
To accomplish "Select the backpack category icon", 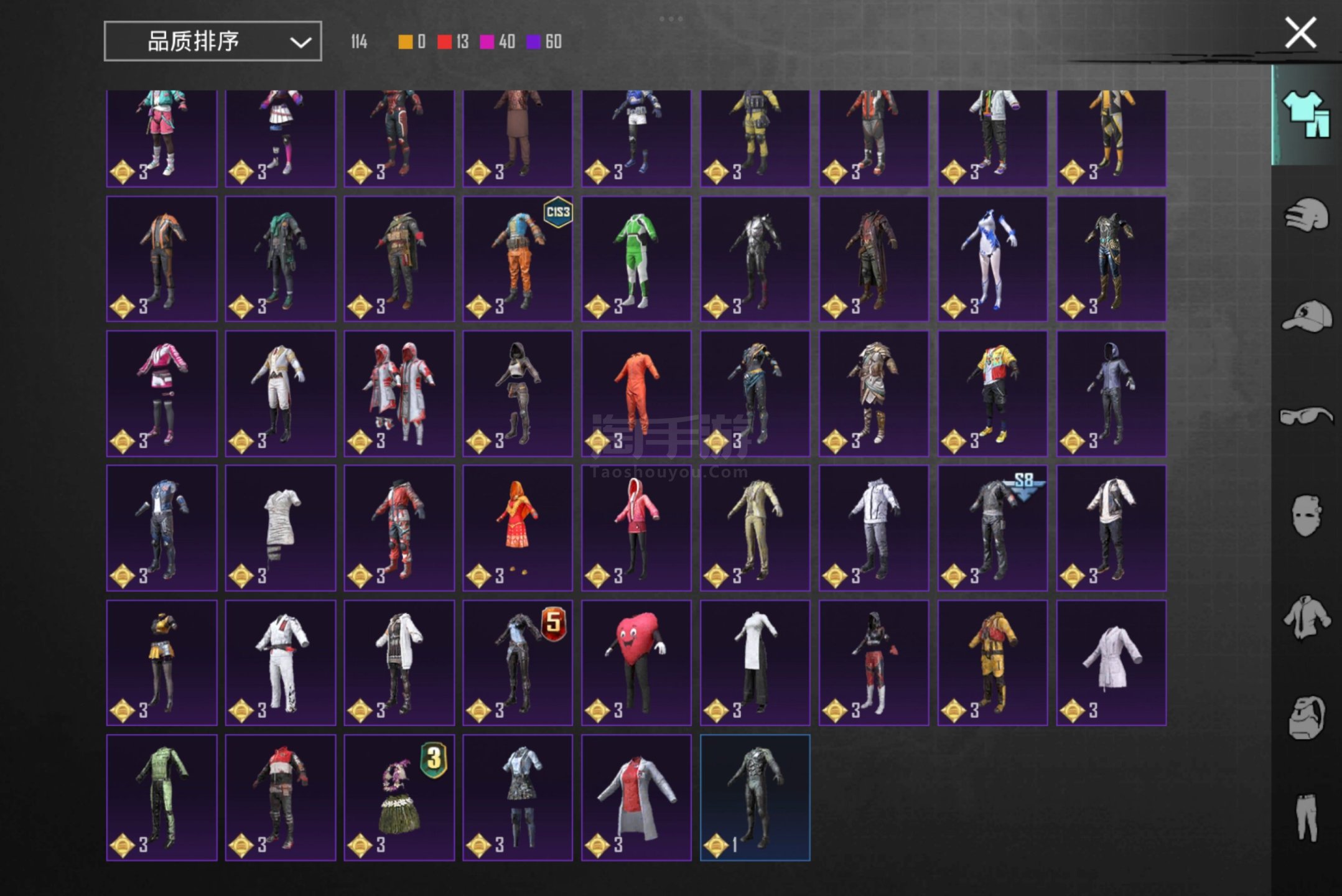I will (x=1307, y=717).
